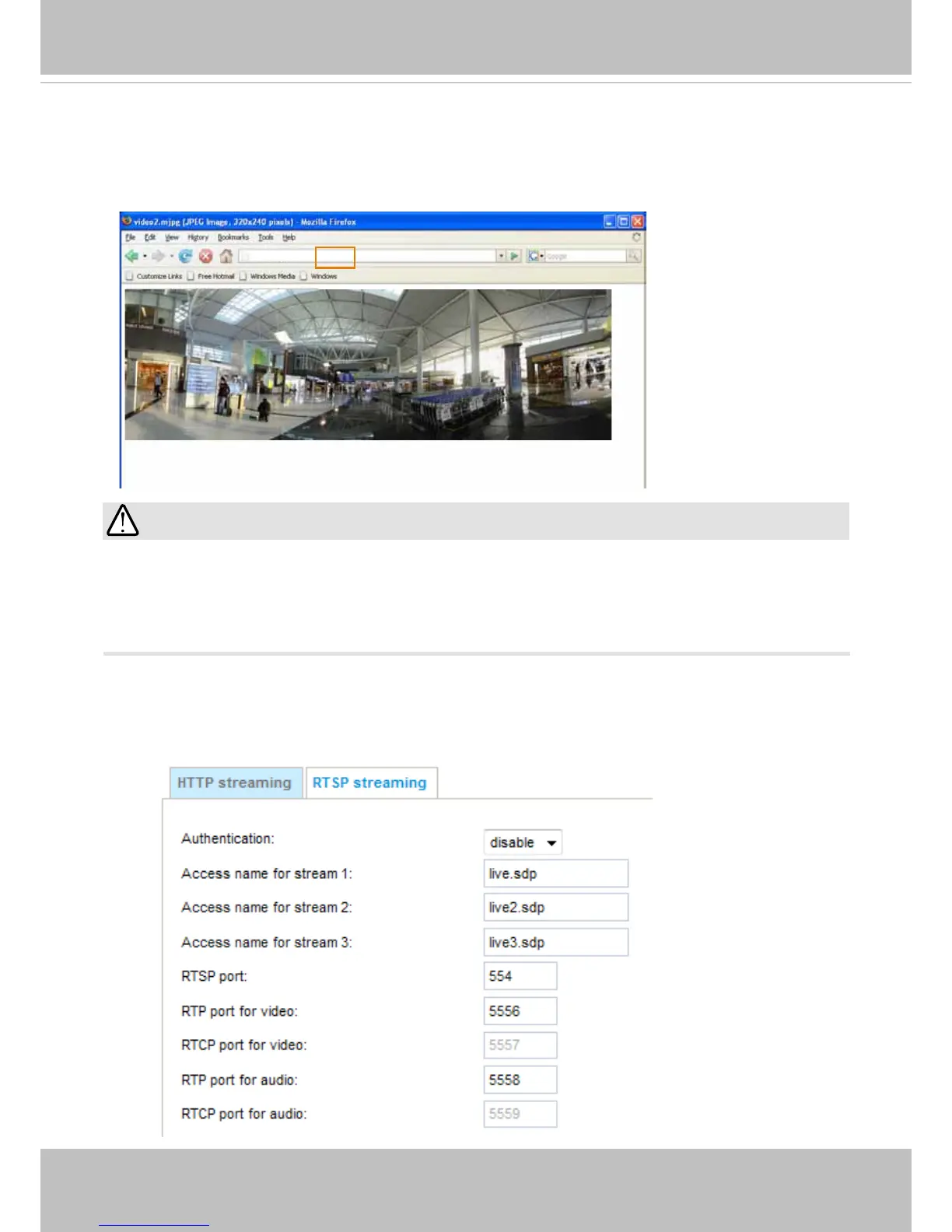Open the address bar history dropdown

[x=502, y=256]
